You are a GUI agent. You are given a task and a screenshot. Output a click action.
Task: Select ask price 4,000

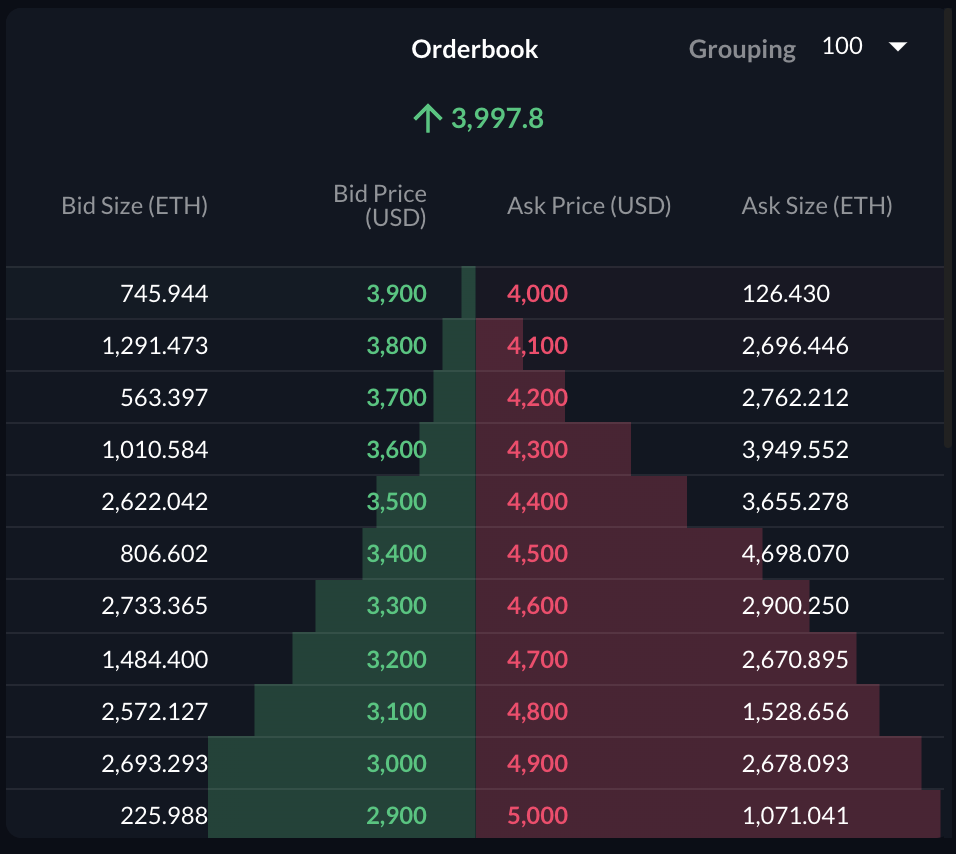(537, 294)
